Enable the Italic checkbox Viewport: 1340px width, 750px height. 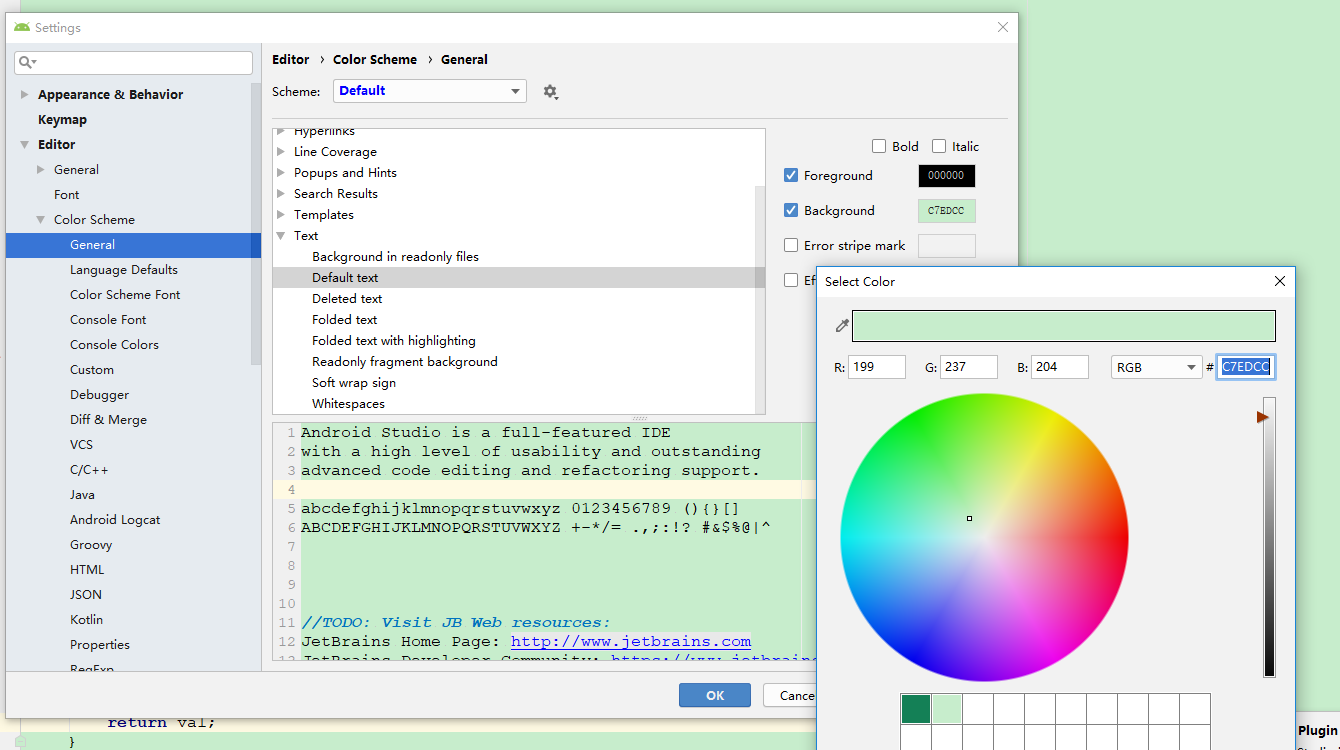pyautogui.click(x=938, y=146)
